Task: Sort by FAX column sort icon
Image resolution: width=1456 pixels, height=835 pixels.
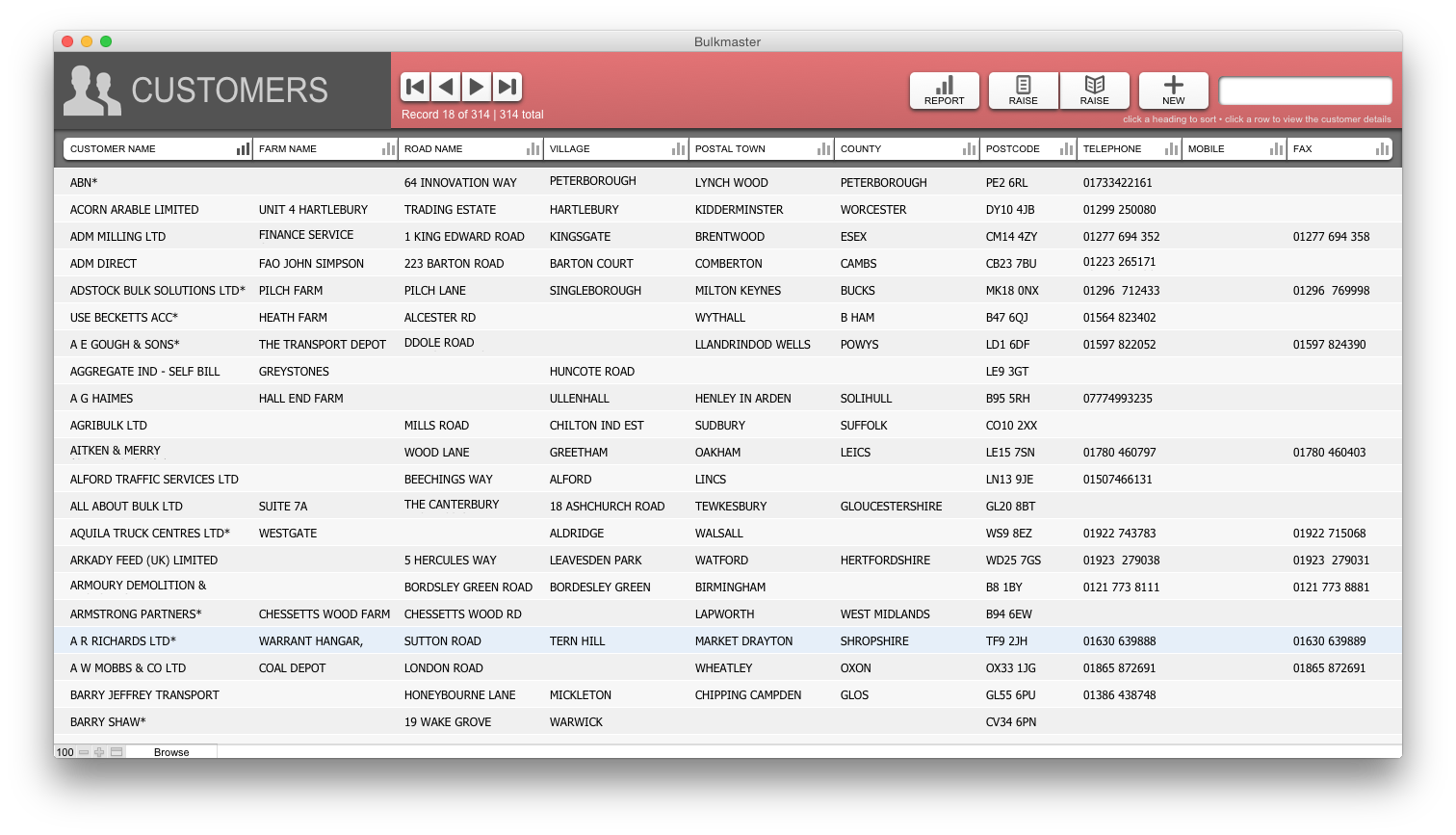Action: point(1382,148)
